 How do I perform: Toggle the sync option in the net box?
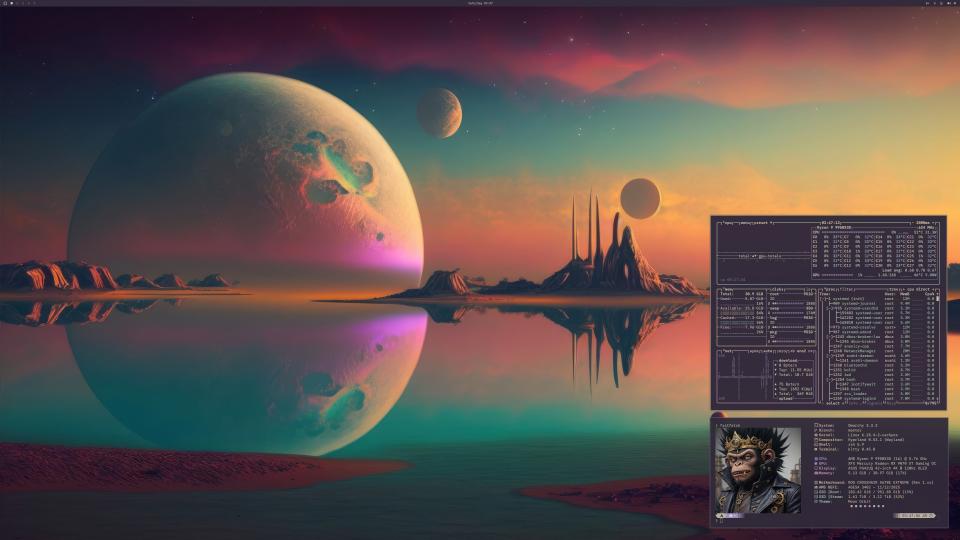754,351
